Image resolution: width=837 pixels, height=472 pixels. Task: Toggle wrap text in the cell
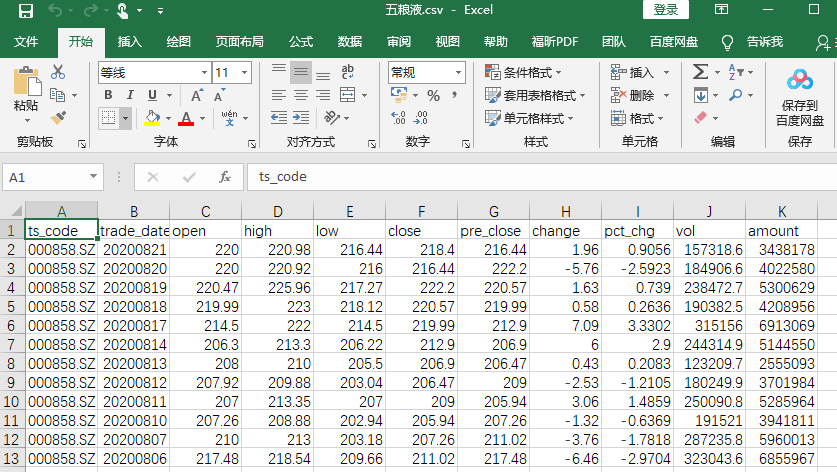348,72
